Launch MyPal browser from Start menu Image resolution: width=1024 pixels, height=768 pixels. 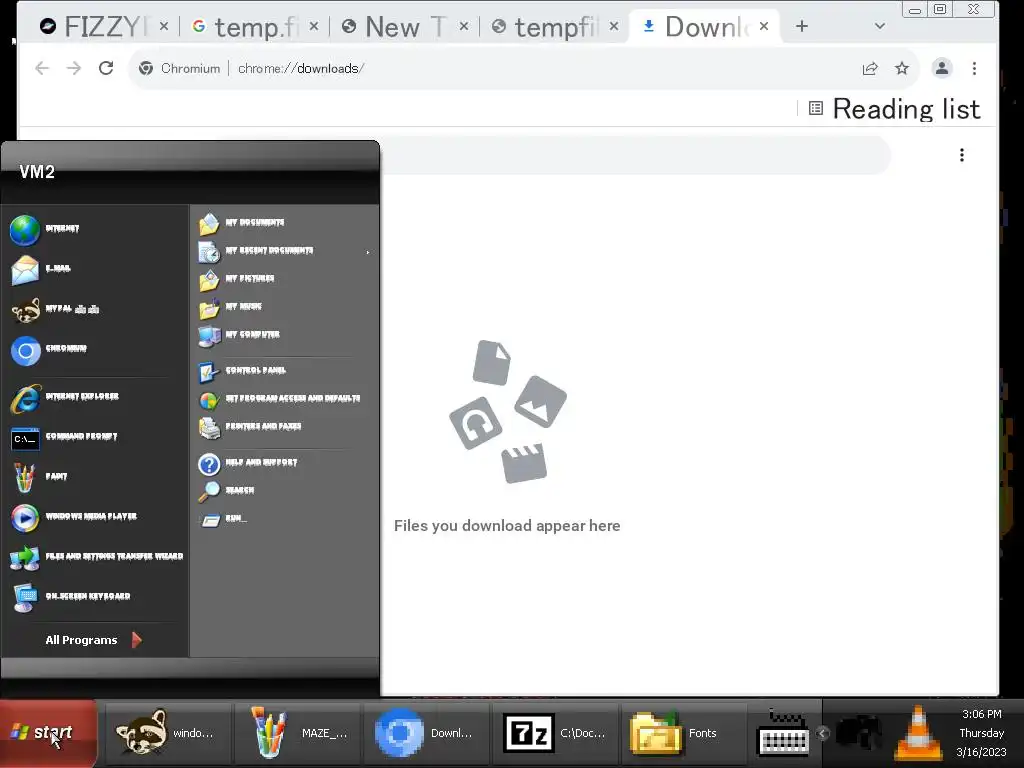pos(56,310)
